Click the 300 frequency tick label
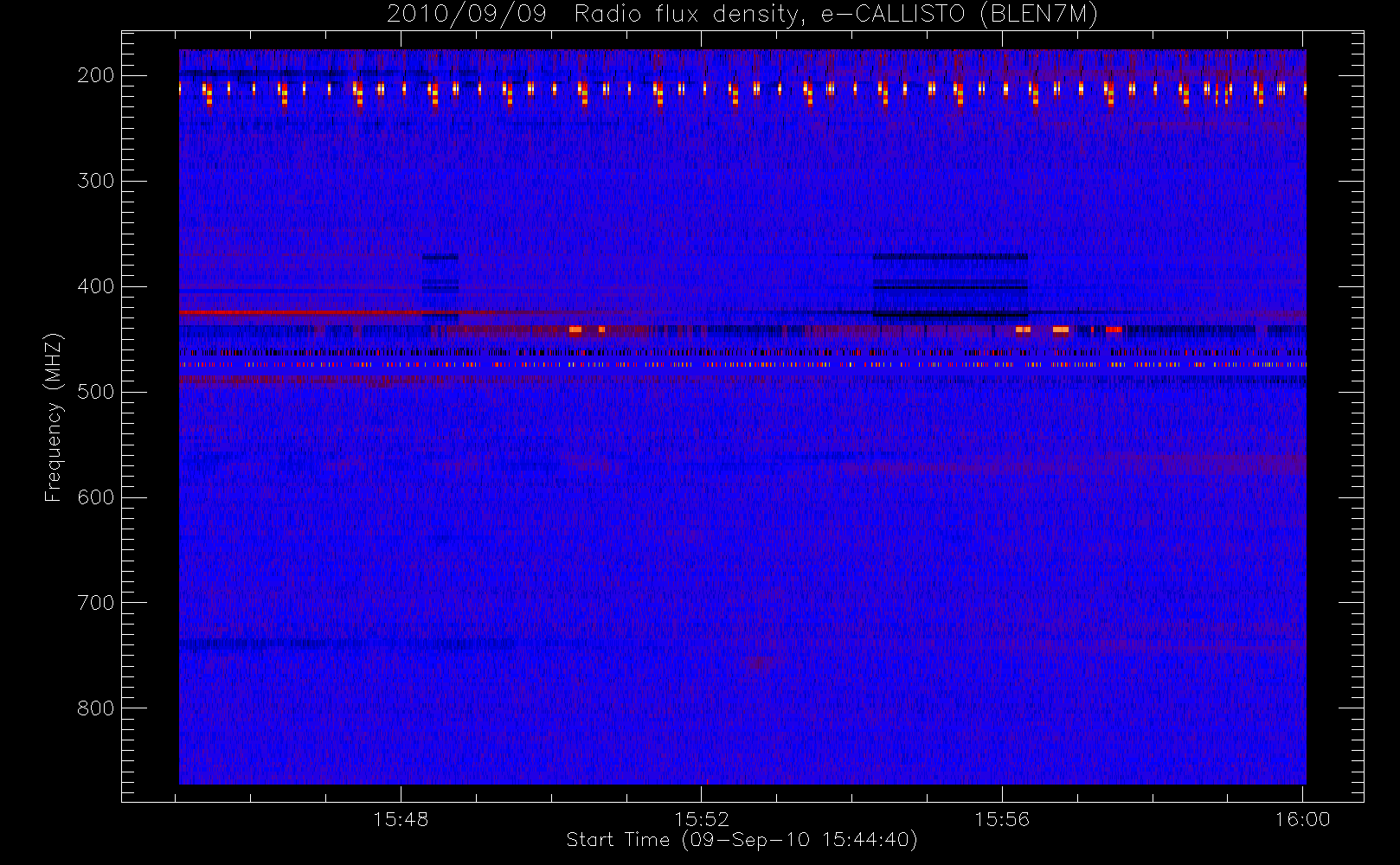Image resolution: width=1400 pixels, height=865 pixels. [x=96, y=181]
